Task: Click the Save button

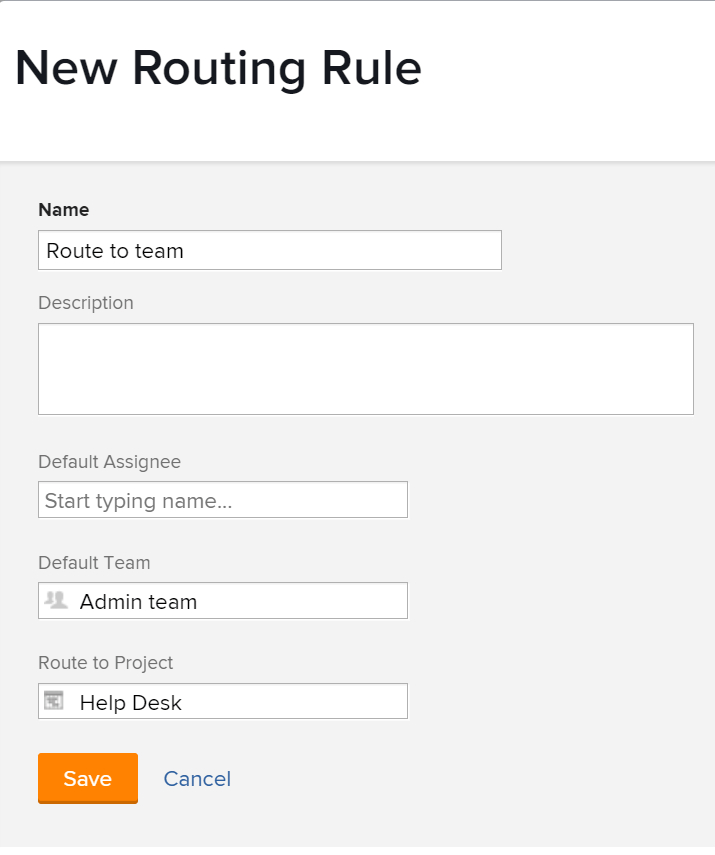Action: [87, 778]
